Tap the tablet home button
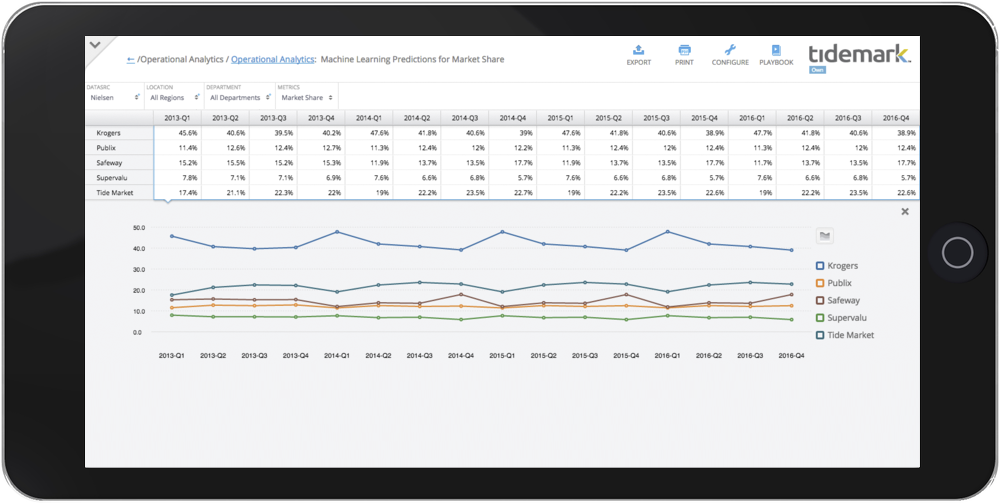The image size is (1000, 503). point(957,253)
